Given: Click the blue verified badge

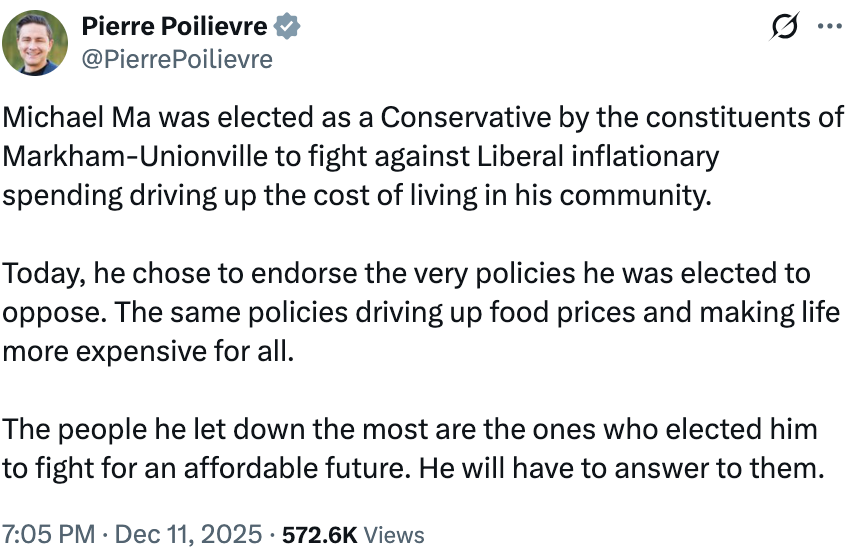Looking at the screenshot, I should click(x=288, y=27).
